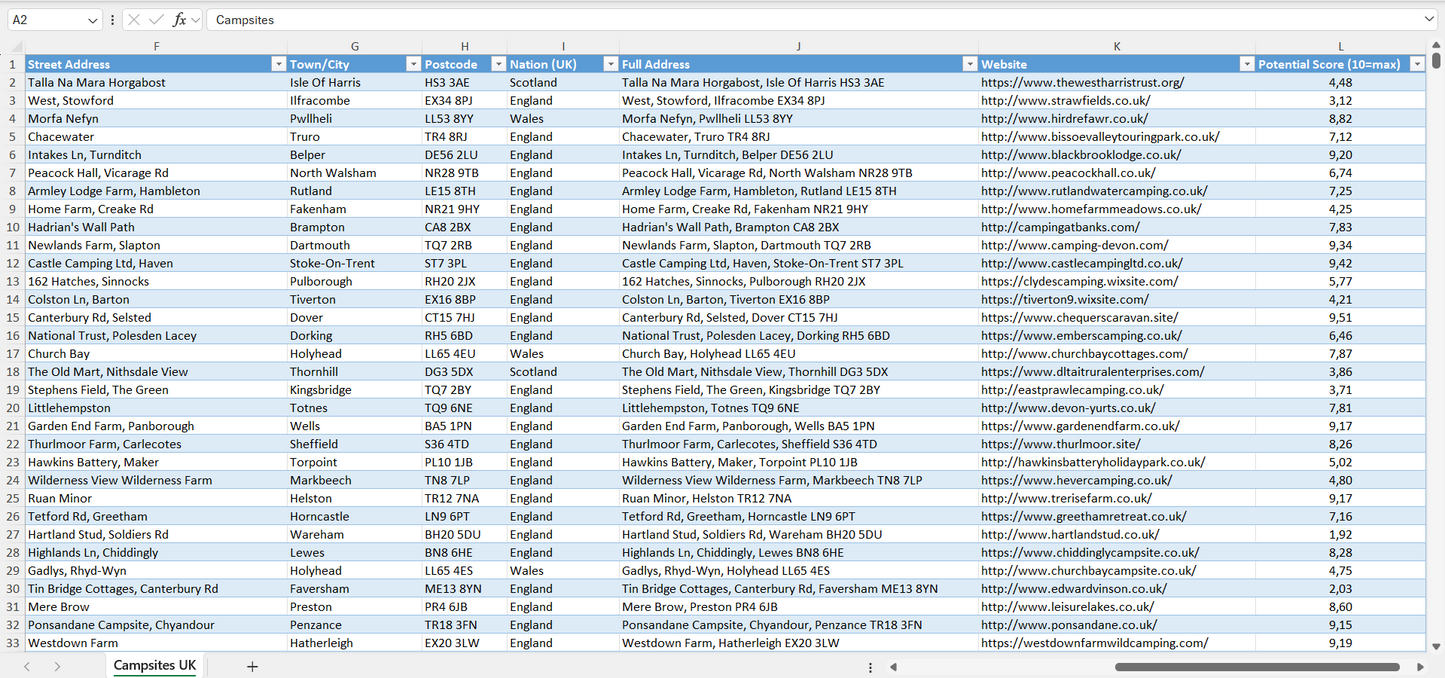Open the Name Box dropdown showing A2

coord(92,19)
